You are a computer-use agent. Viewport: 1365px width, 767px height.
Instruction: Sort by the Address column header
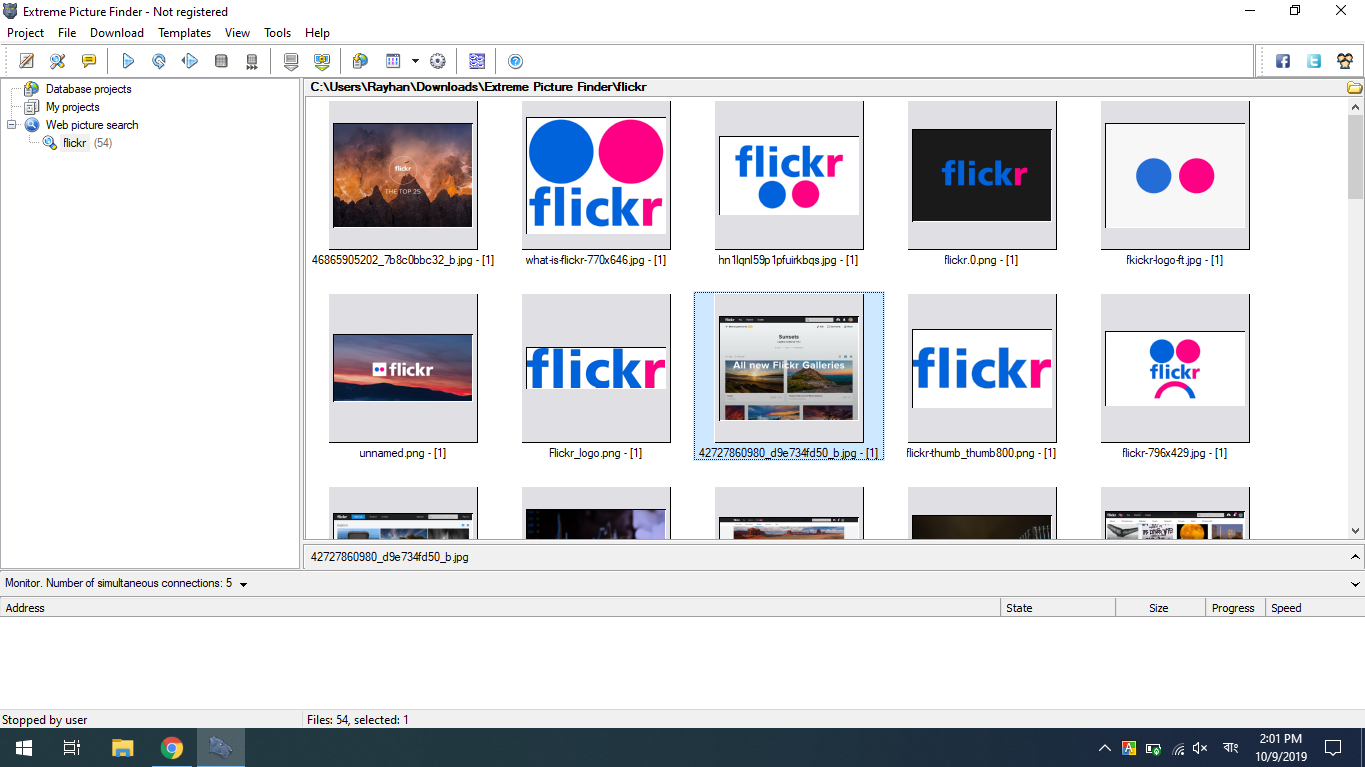[x=500, y=608]
